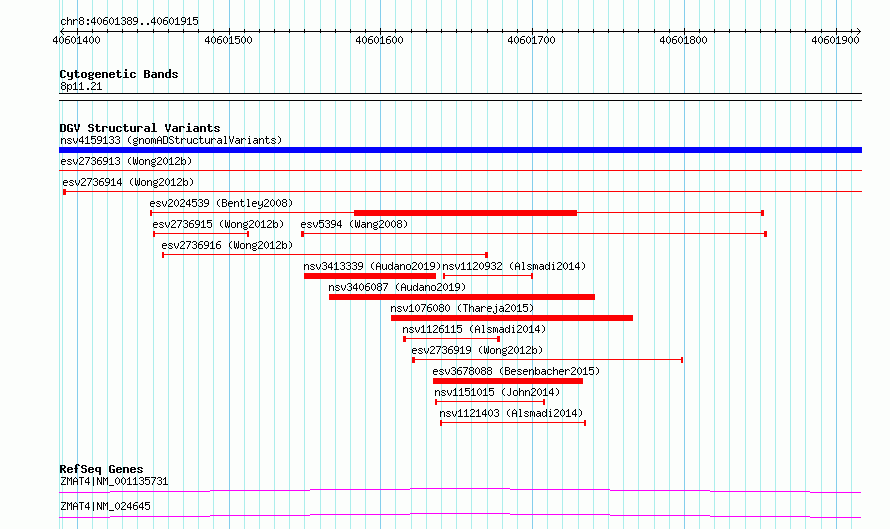Click the red line under nsv1151015

coord(490,402)
